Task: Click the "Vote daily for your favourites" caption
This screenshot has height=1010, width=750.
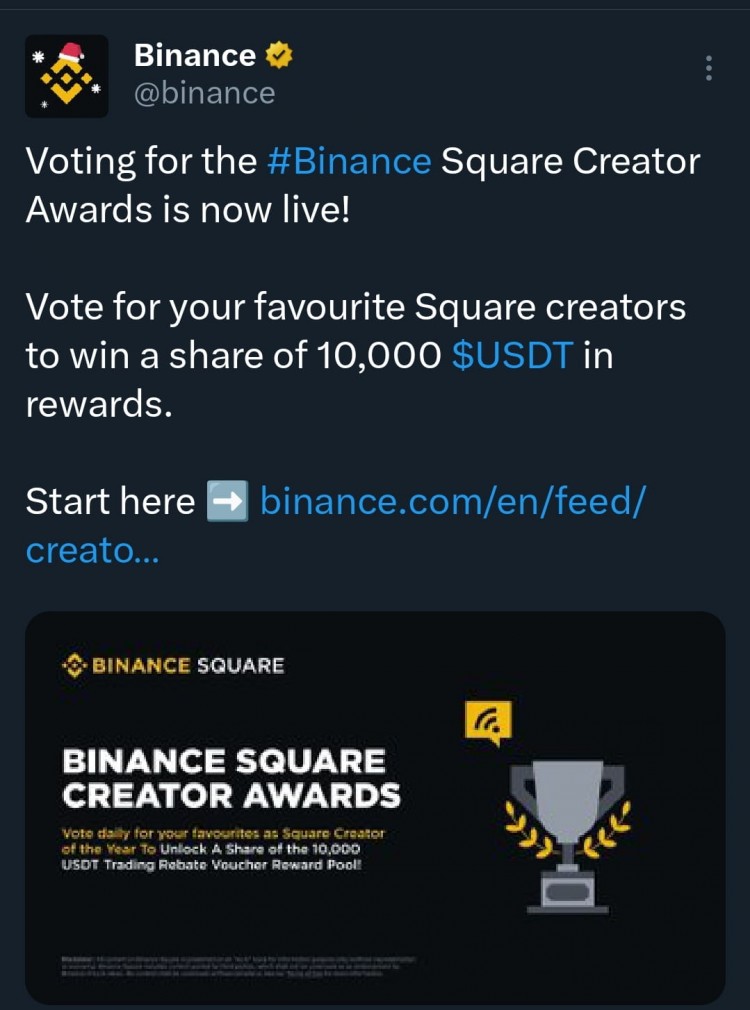Action: coord(224,848)
